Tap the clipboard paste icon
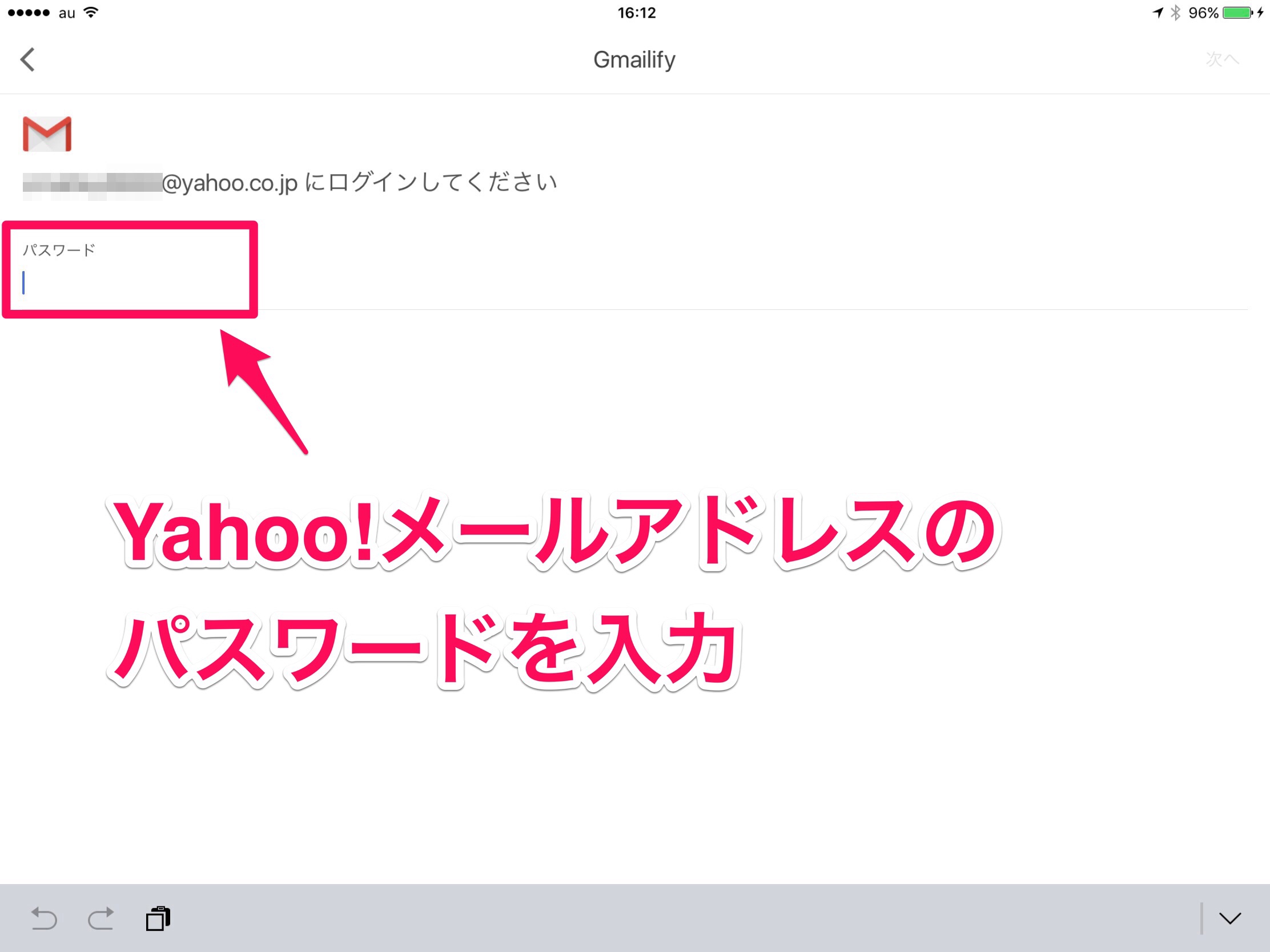 click(x=158, y=918)
